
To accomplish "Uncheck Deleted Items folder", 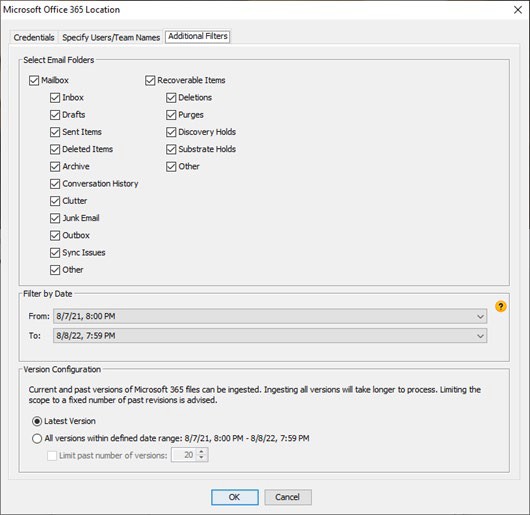I will click(x=55, y=149).
